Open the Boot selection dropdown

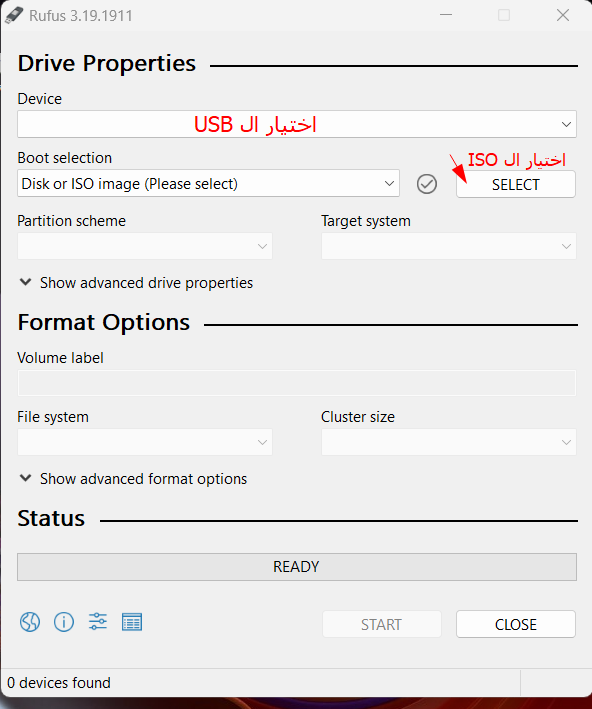tap(208, 183)
